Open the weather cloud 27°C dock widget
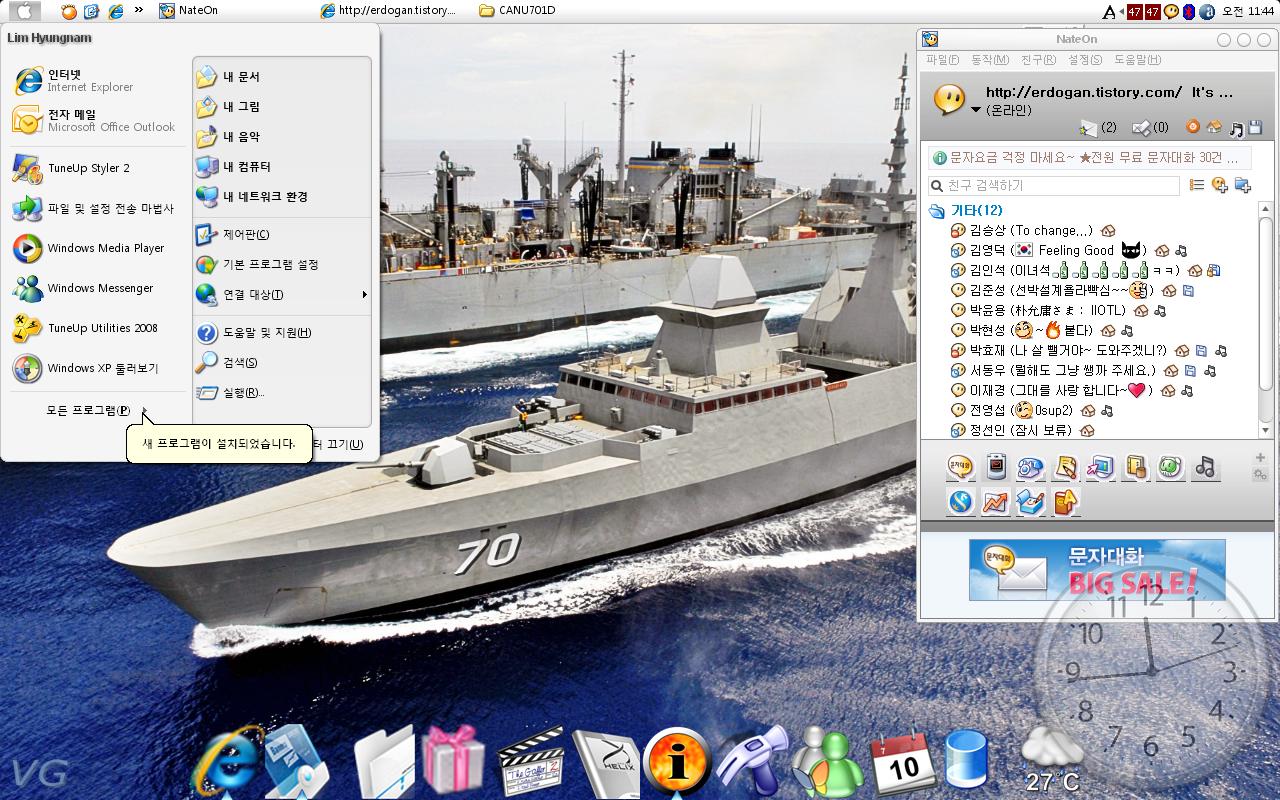 pyautogui.click(x=1052, y=760)
